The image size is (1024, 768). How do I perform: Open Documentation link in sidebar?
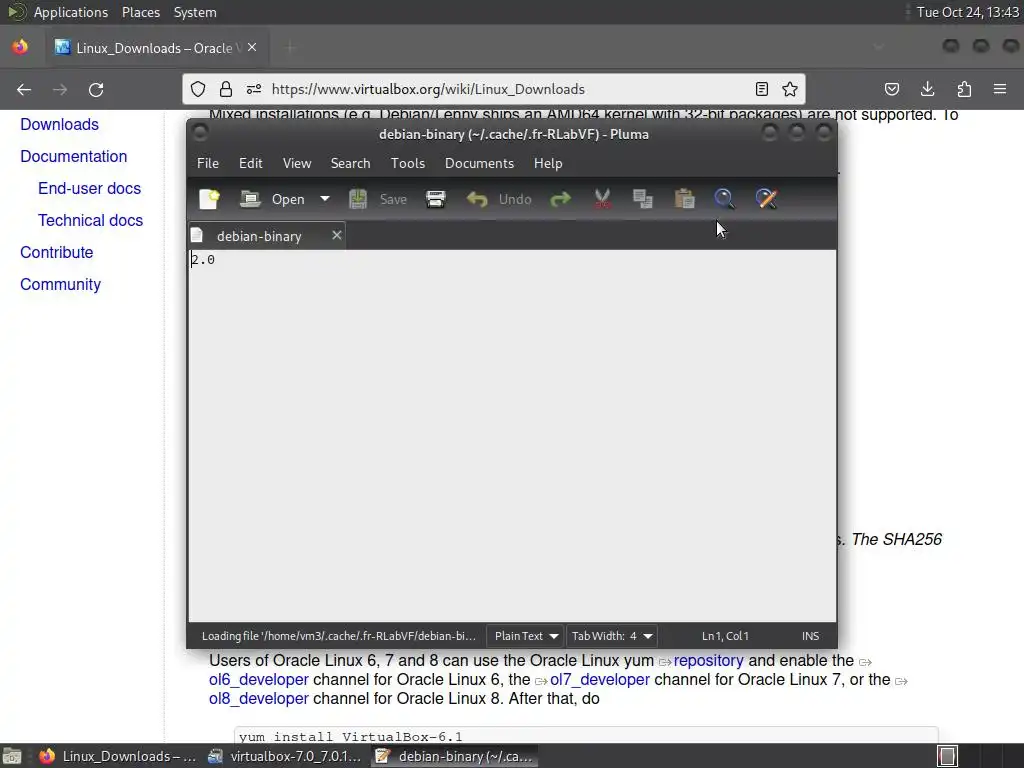click(74, 156)
